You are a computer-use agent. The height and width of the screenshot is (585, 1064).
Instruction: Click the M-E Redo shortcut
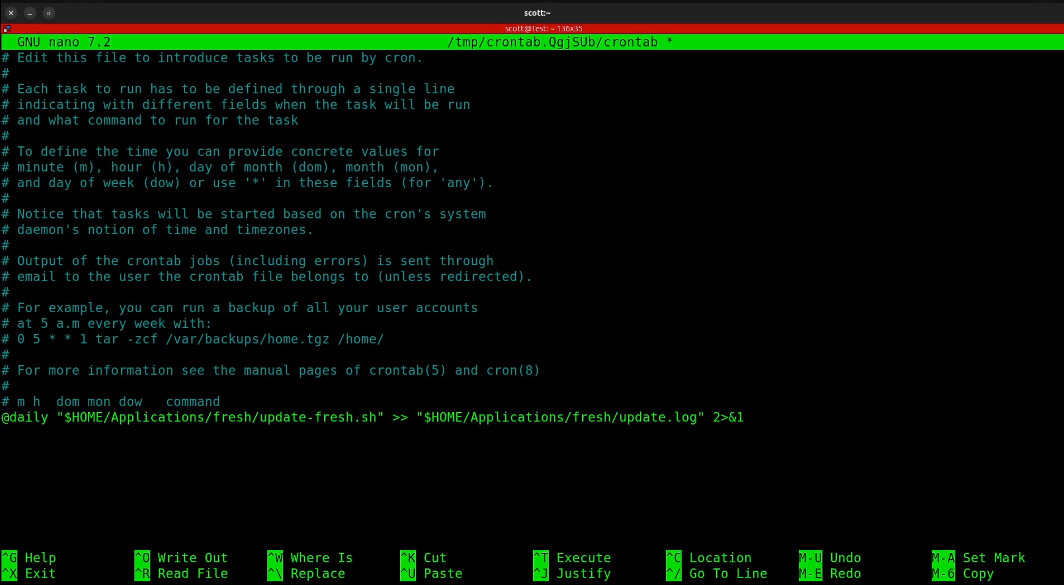(830, 574)
